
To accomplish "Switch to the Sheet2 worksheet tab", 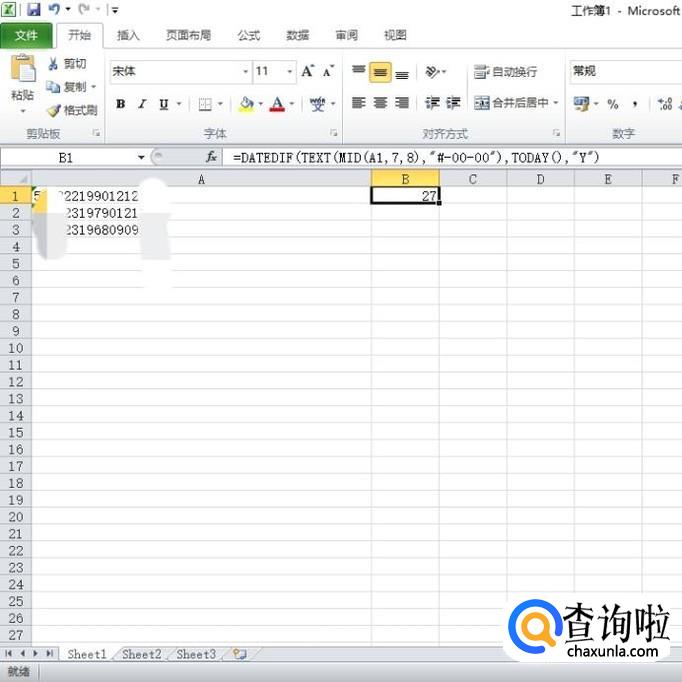I will (x=142, y=654).
